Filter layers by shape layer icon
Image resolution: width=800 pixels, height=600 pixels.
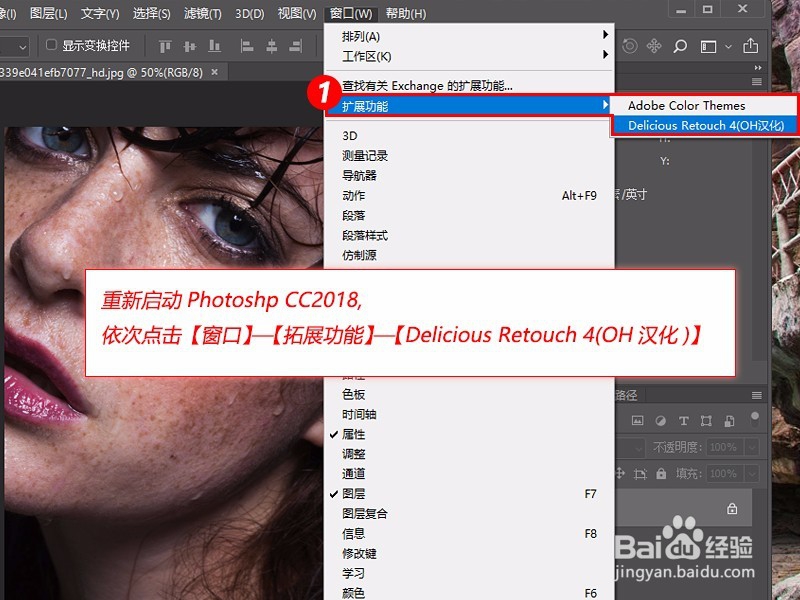(x=706, y=420)
